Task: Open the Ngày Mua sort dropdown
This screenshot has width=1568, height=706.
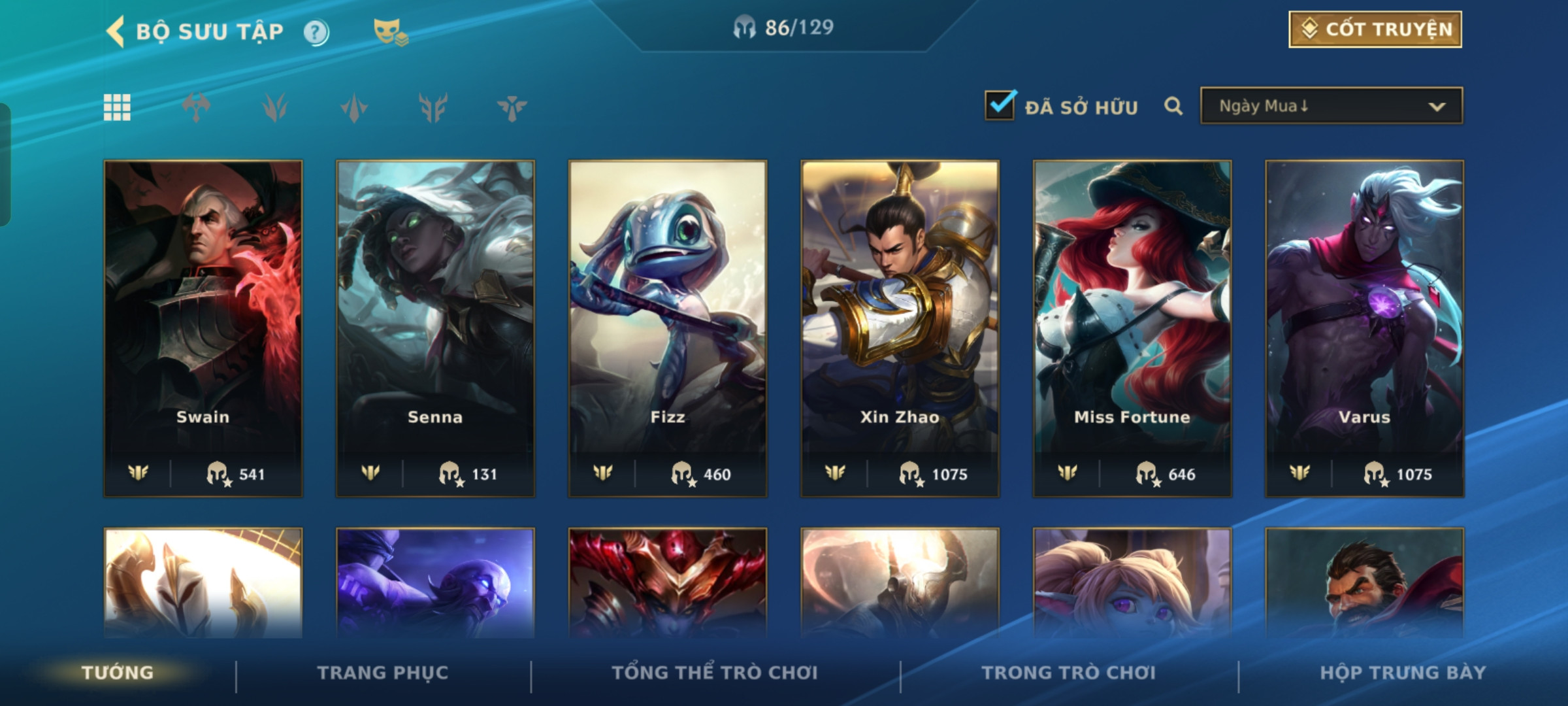Action: 1331,105
